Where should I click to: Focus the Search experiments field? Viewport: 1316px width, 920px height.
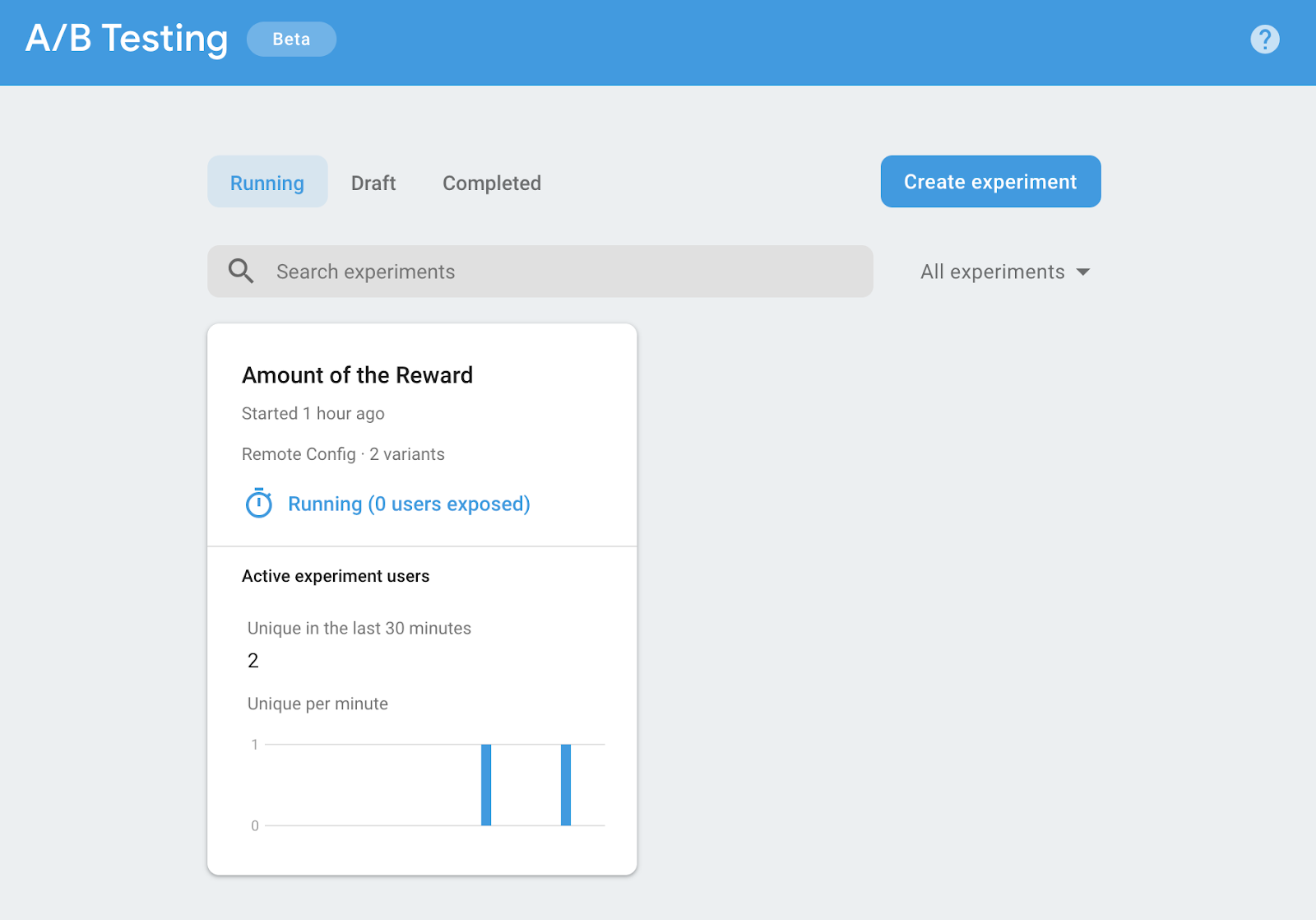click(x=559, y=272)
